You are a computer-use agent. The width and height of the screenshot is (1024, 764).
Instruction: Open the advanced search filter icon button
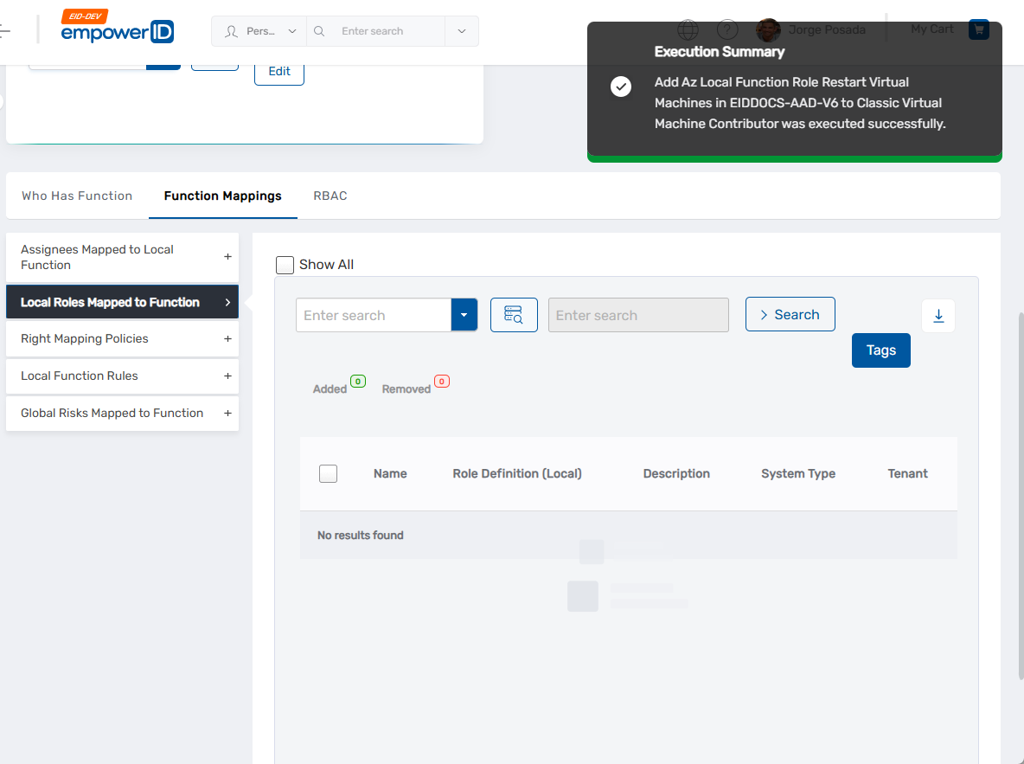(x=514, y=315)
